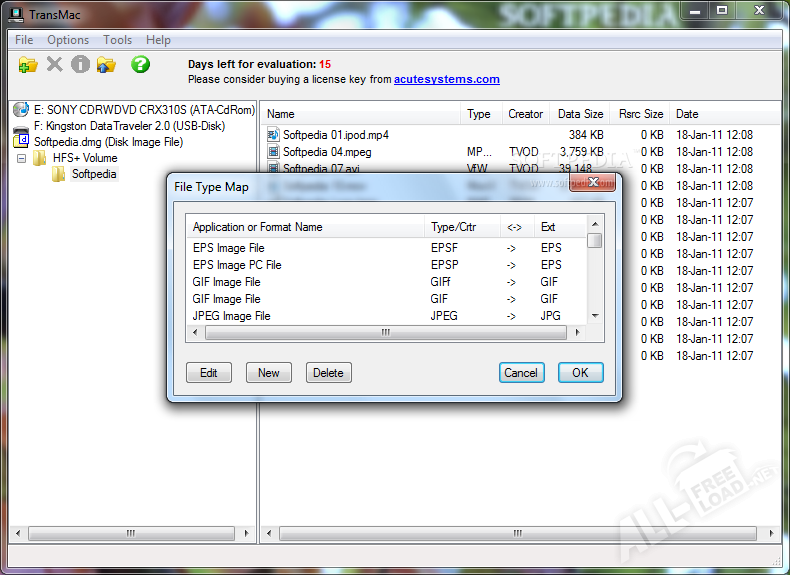
Task: Select the JPEG Image File row
Action: point(232,316)
